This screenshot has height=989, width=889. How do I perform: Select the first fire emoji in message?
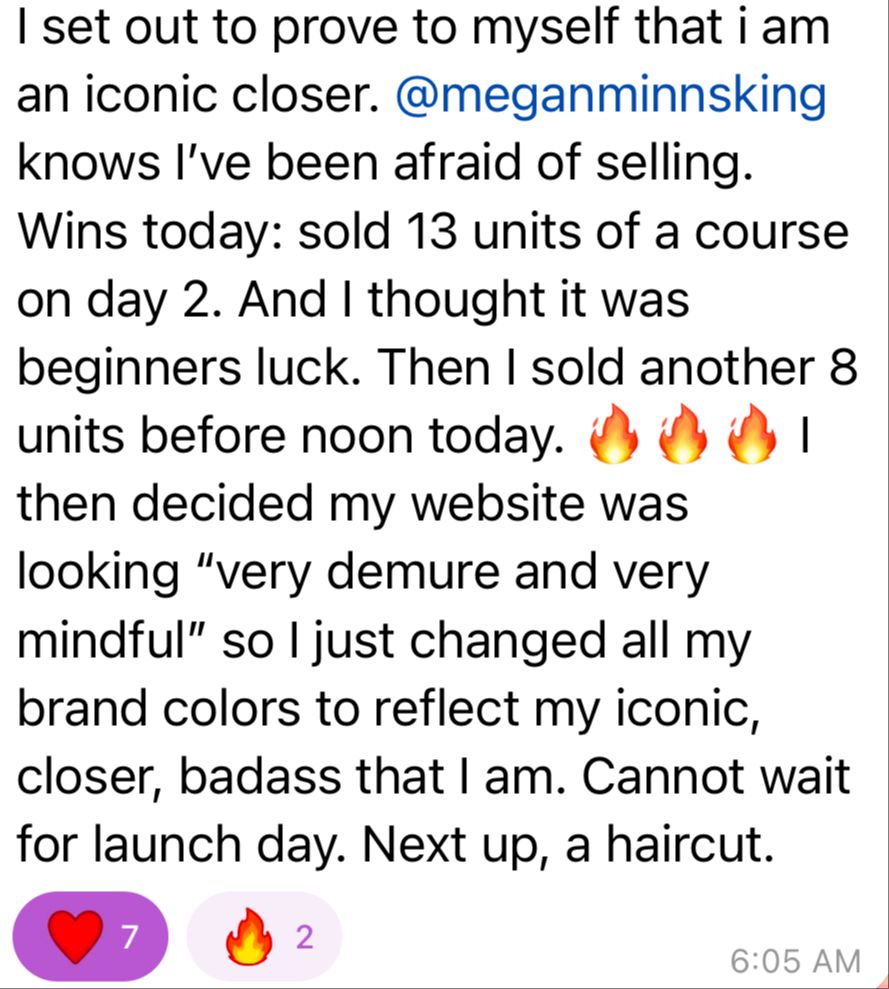click(x=613, y=435)
